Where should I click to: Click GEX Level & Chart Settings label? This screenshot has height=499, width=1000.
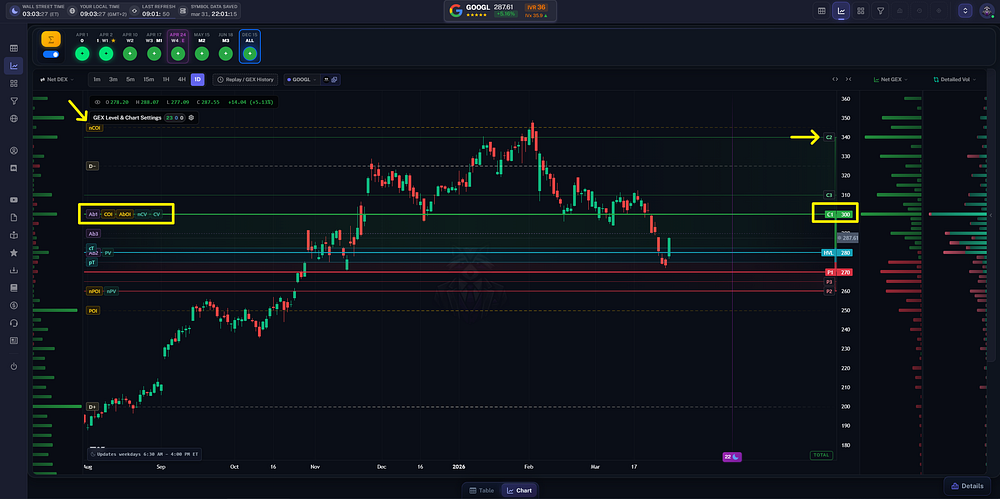[127, 117]
